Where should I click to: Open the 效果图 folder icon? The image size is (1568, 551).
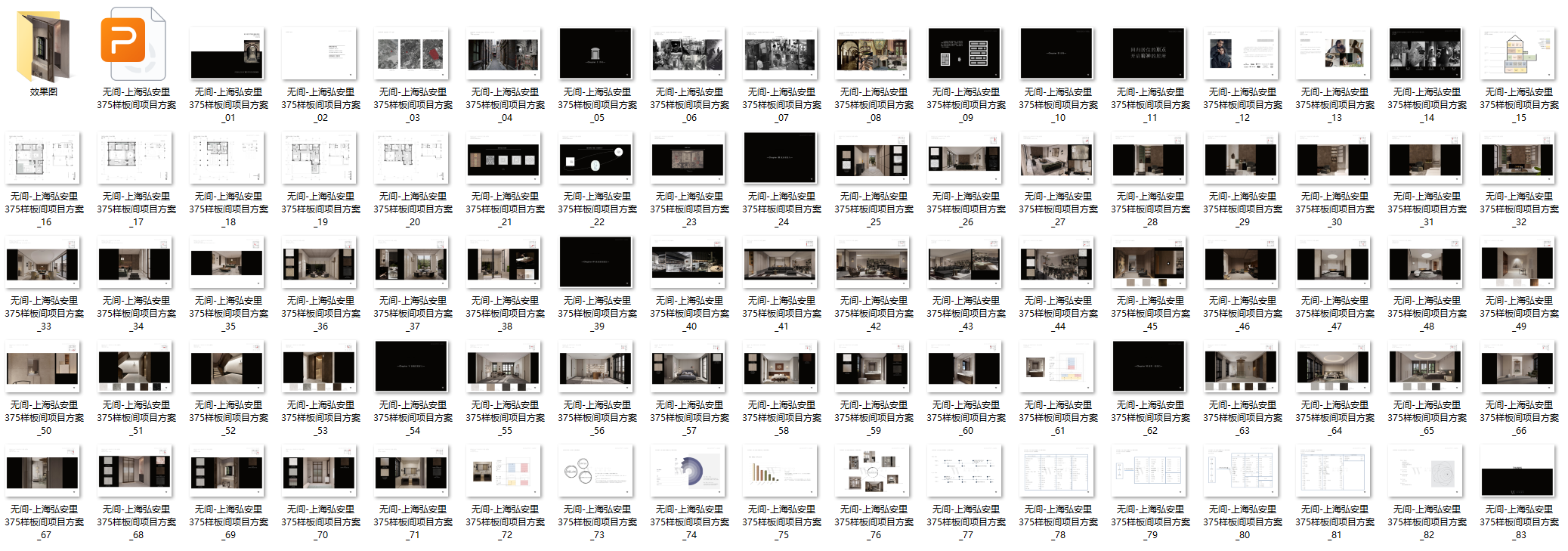click(x=44, y=47)
